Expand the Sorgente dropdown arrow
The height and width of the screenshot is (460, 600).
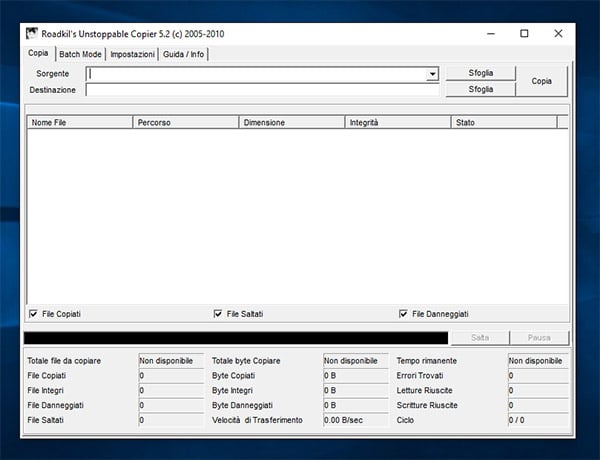pyautogui.click(x=432, y=74)
